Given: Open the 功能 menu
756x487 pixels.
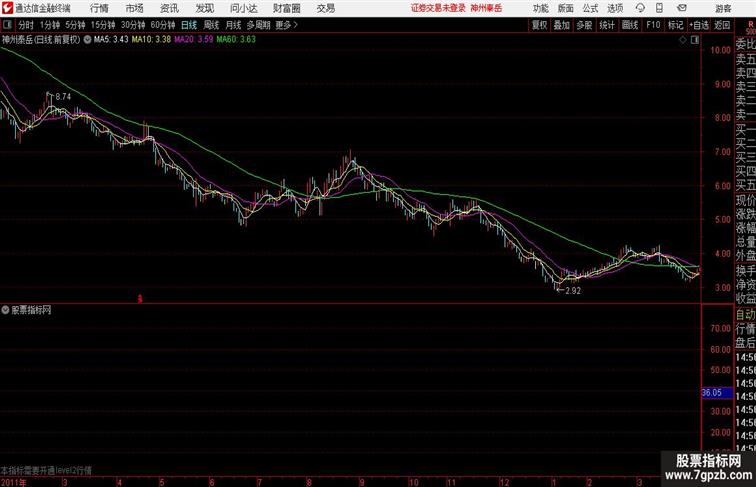Looking at the screenshot, I should [541, 8].
